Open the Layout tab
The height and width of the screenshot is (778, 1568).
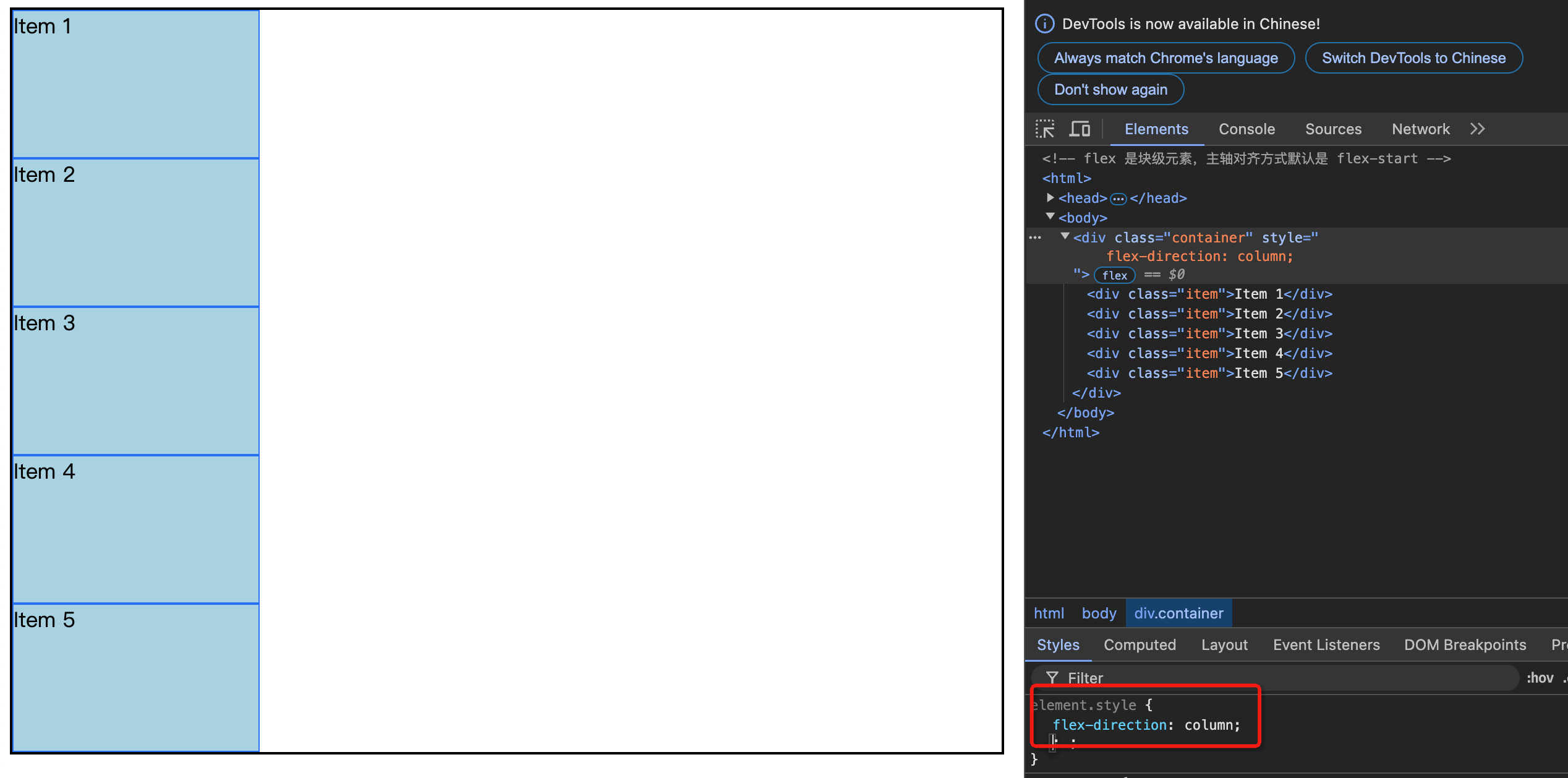coord(1224,644)
